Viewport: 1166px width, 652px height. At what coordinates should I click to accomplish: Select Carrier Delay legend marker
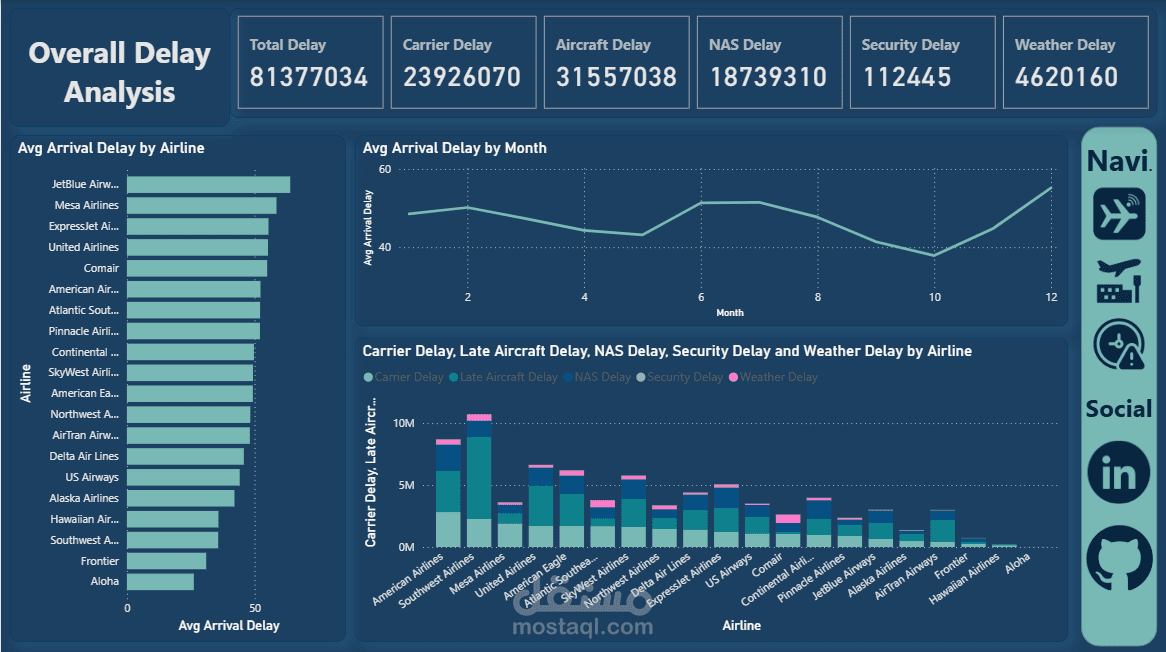(x=368, y=378)
